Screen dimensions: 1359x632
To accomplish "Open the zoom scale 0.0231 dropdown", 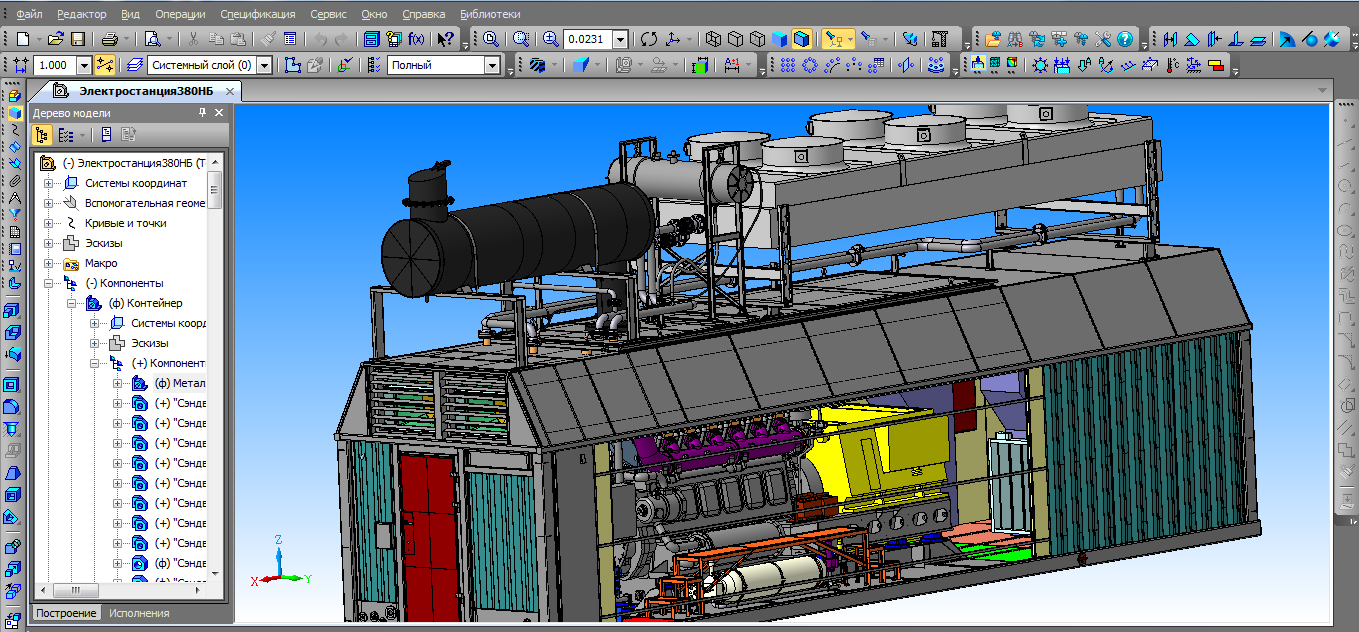I will click(620, 39).
